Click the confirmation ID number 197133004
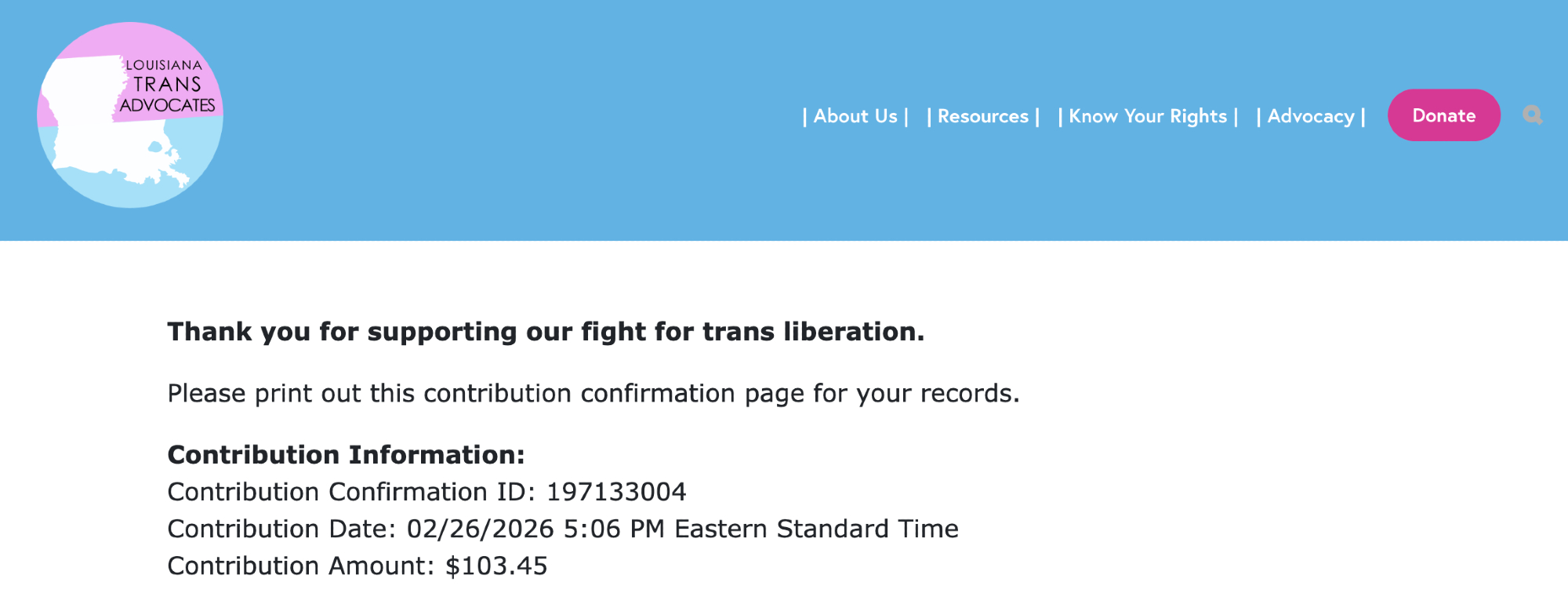Viewport: 1568px width, 593px height. tap(616, 492)
